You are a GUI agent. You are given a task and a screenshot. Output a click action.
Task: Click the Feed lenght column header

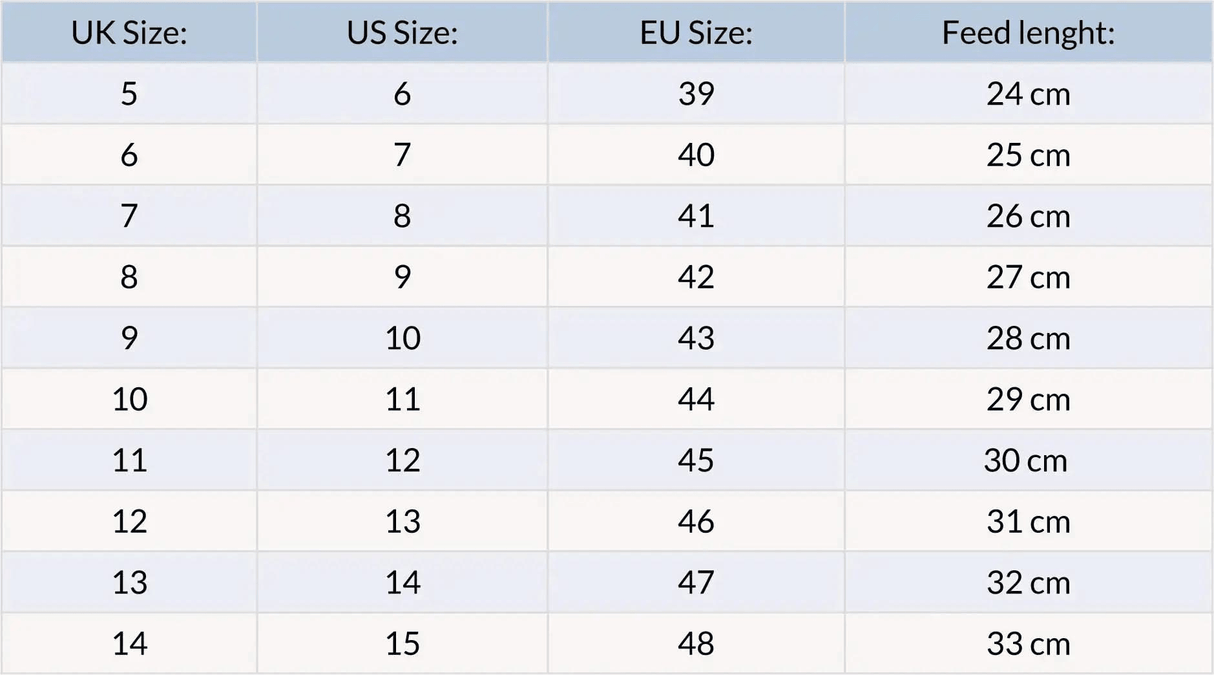coord(1028,33)
